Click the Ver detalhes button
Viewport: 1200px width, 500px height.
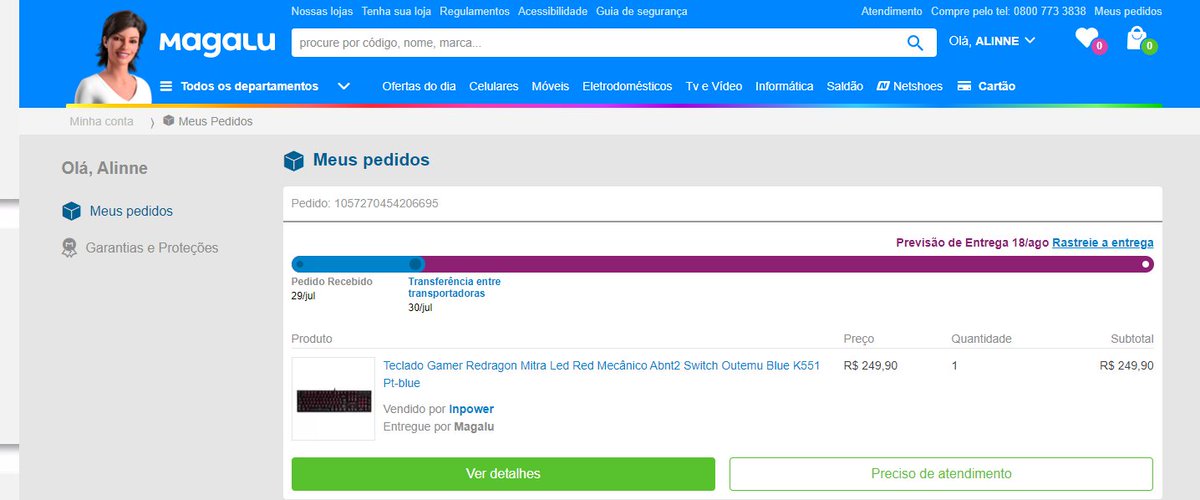[x=503, y=473]
